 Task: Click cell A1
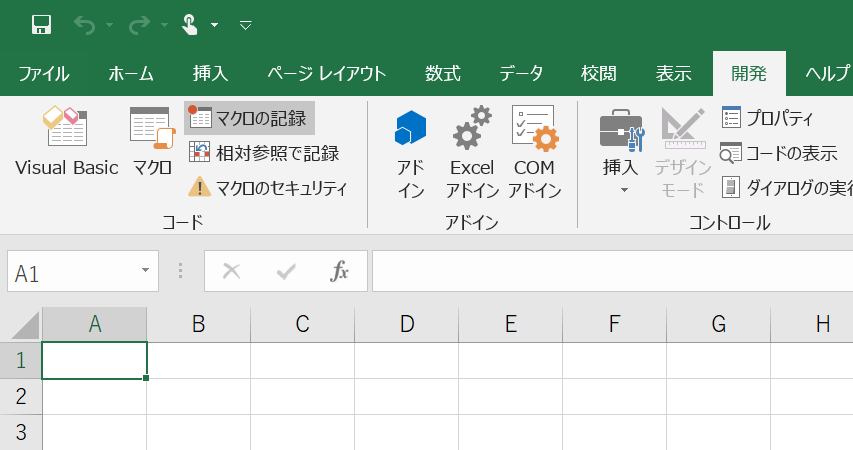[x=95, y=360]
